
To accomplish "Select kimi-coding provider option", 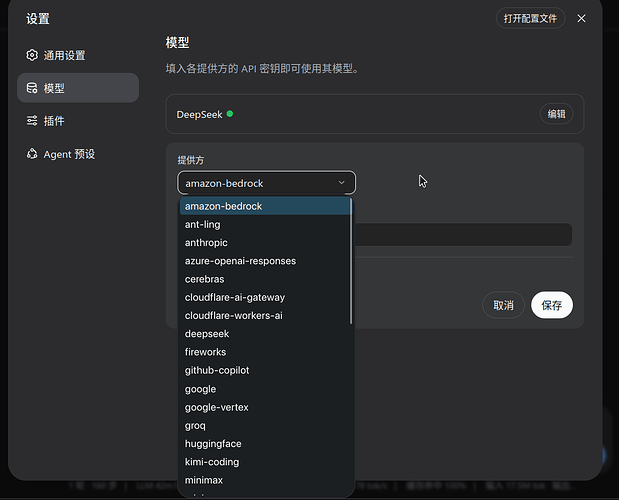I will point(265,462).
